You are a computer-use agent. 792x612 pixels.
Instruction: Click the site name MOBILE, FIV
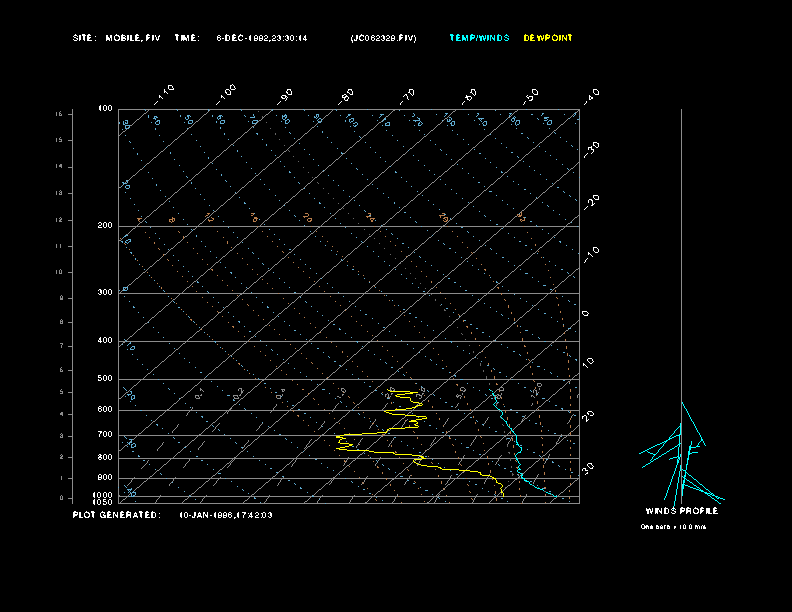pos(133,38)
